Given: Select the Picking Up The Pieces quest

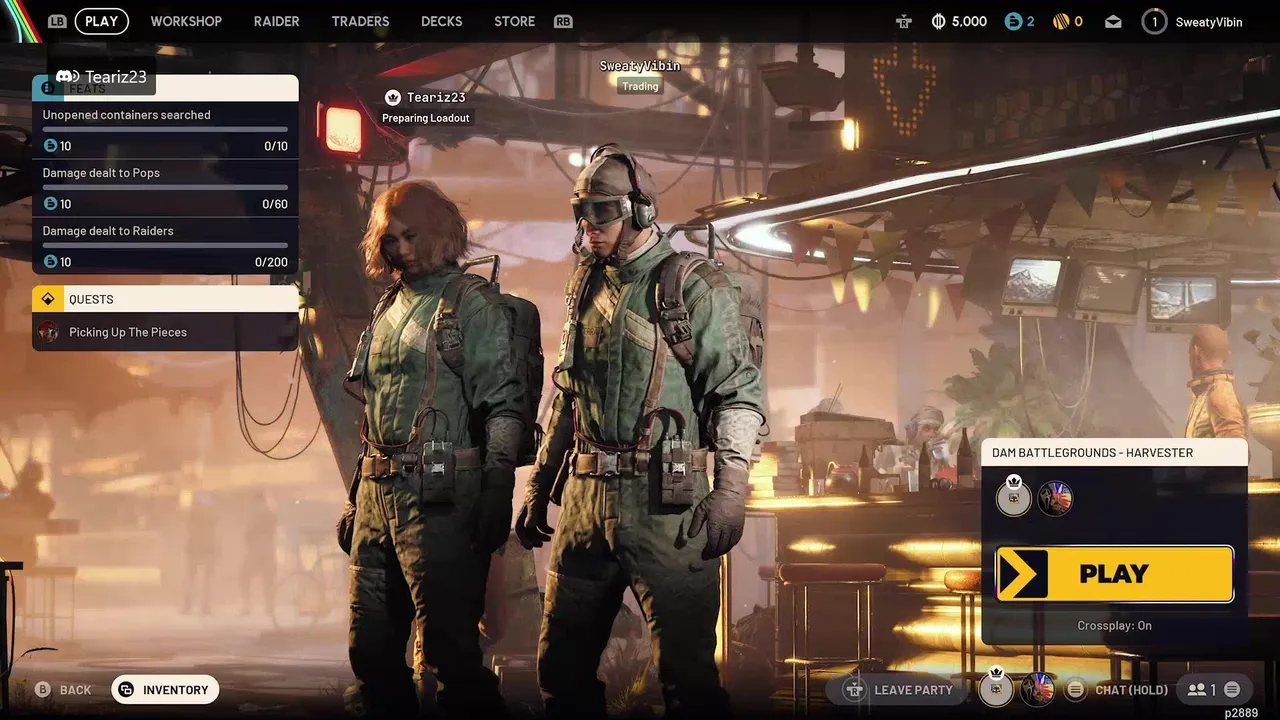Looking at the screenshot, I should click(x=165, y=332).
